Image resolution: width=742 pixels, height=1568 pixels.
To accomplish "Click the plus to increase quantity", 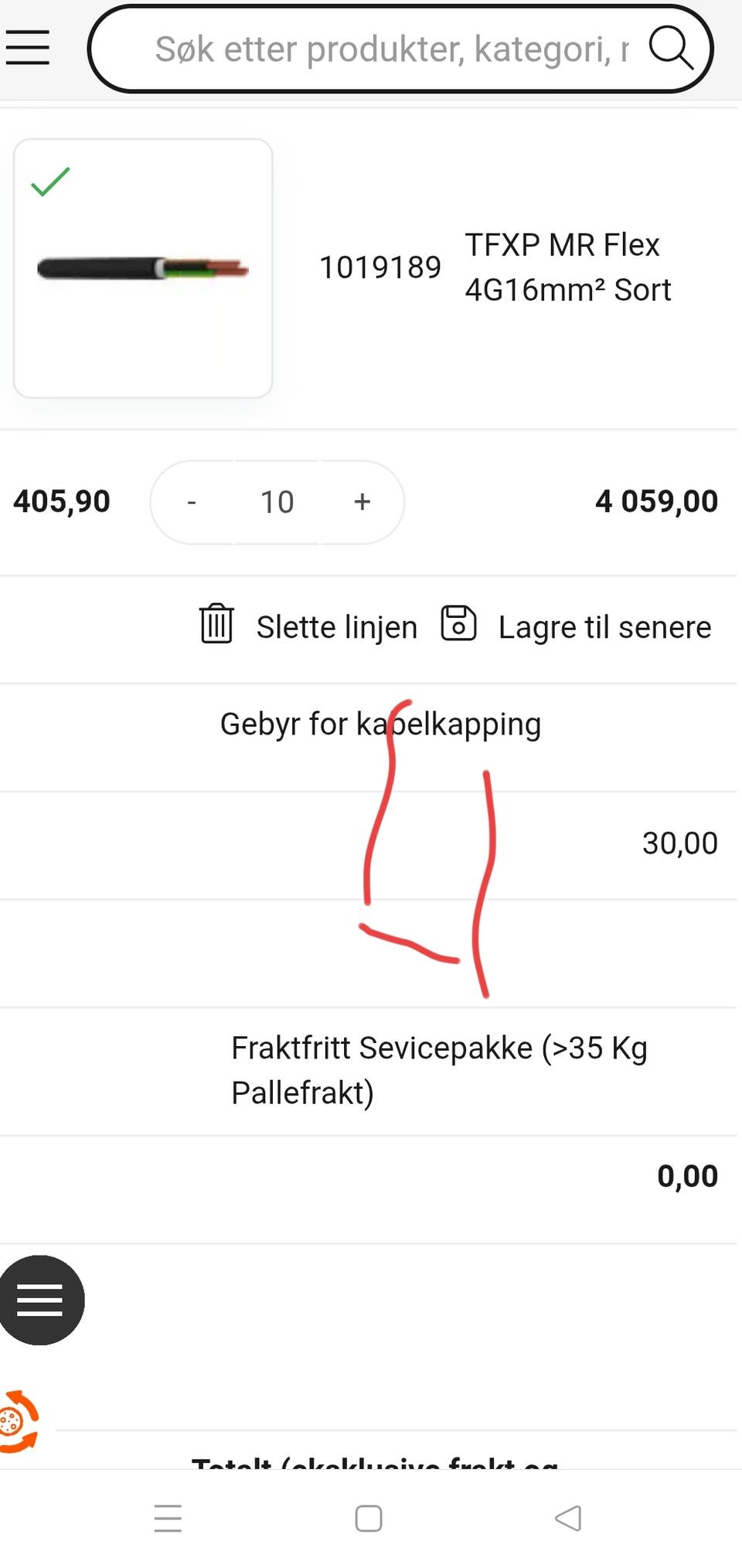I will click(362, 502).
